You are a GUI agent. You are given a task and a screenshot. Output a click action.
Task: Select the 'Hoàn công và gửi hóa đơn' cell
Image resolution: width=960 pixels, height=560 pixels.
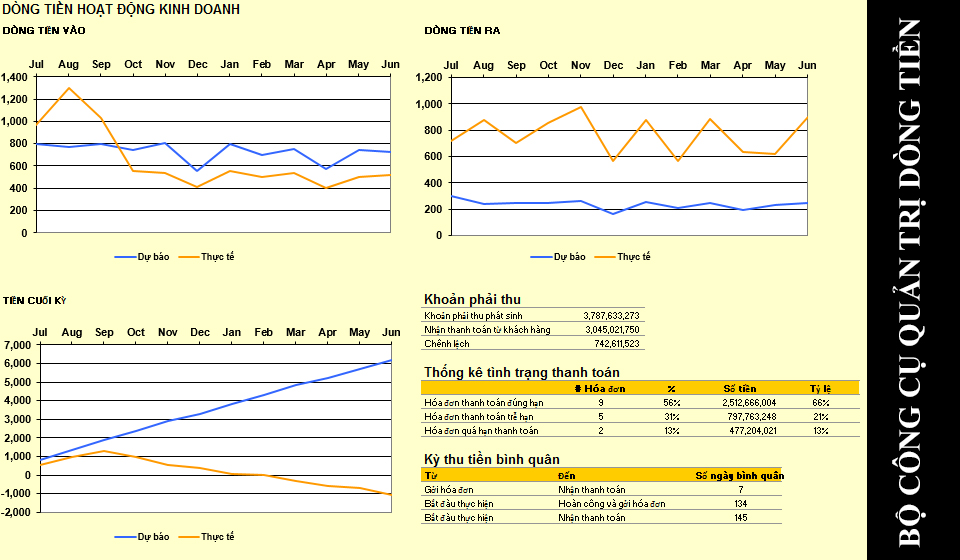[x=612, y=504]
